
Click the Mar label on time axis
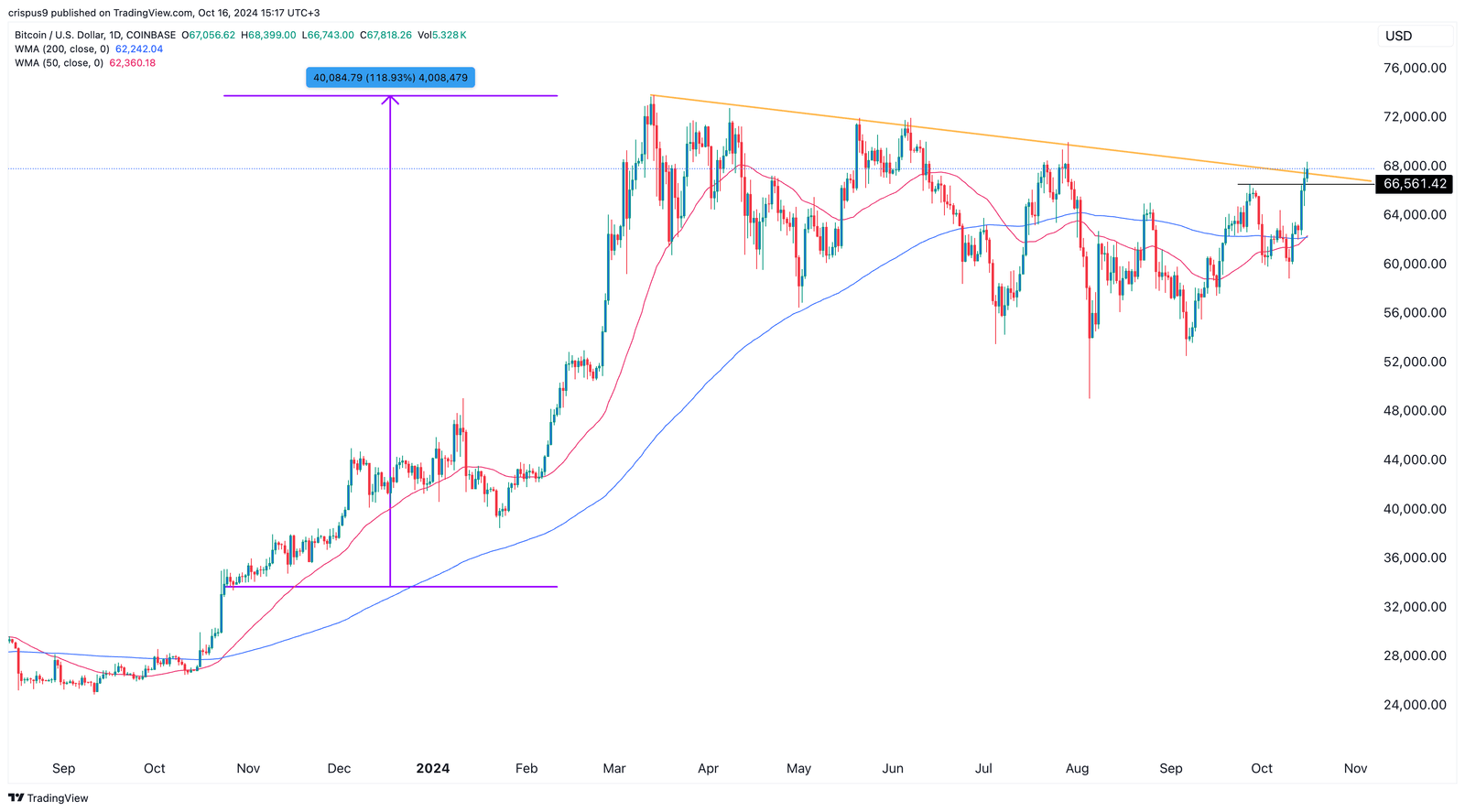coord(614,769)
